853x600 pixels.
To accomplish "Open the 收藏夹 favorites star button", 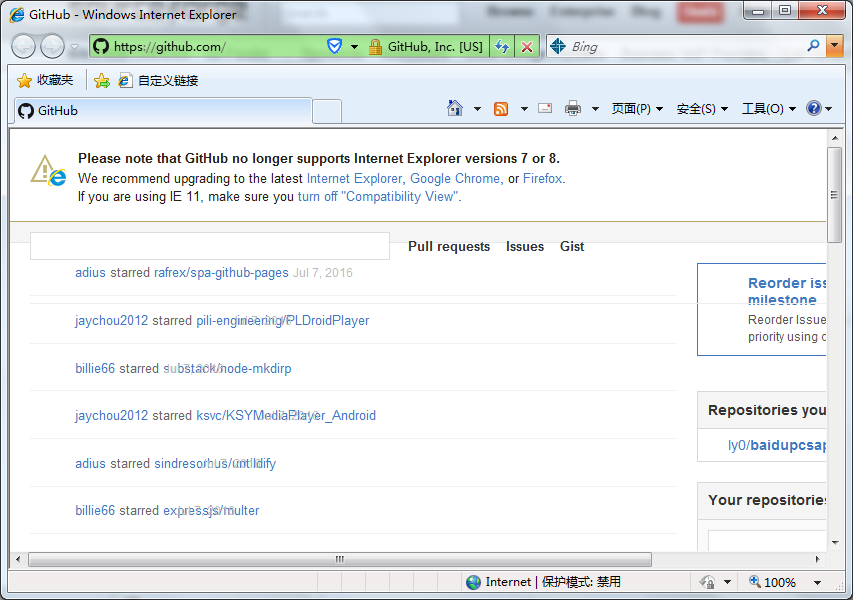I will (45, 81).
